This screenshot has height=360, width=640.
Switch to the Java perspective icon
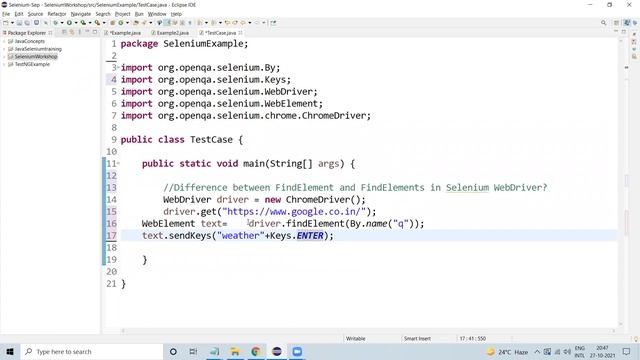coord(627,23)
